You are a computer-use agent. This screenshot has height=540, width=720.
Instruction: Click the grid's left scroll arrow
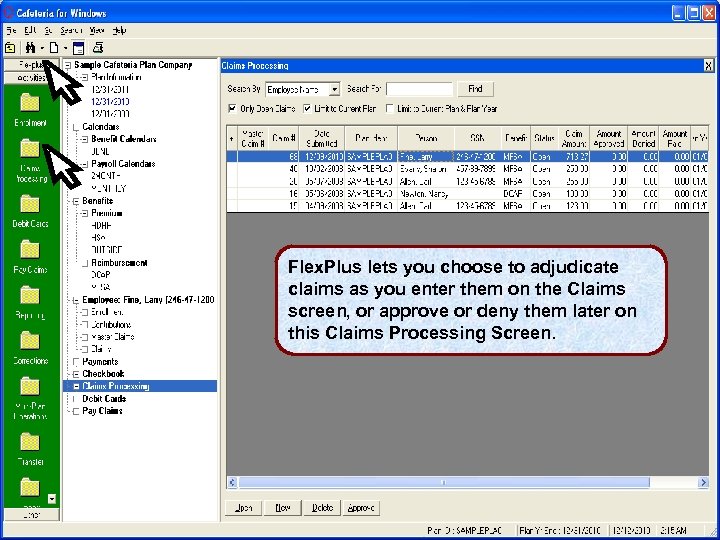(x=232, y=482)
